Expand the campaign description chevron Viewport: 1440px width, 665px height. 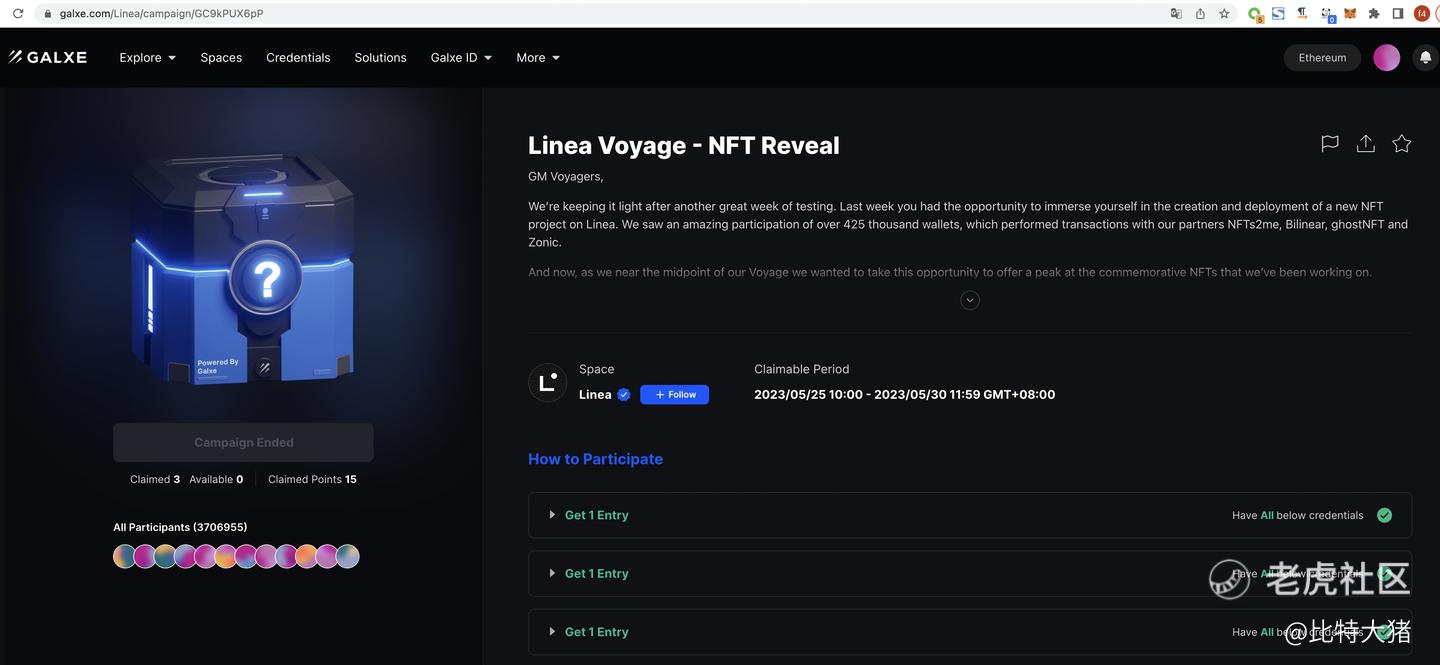970,300
